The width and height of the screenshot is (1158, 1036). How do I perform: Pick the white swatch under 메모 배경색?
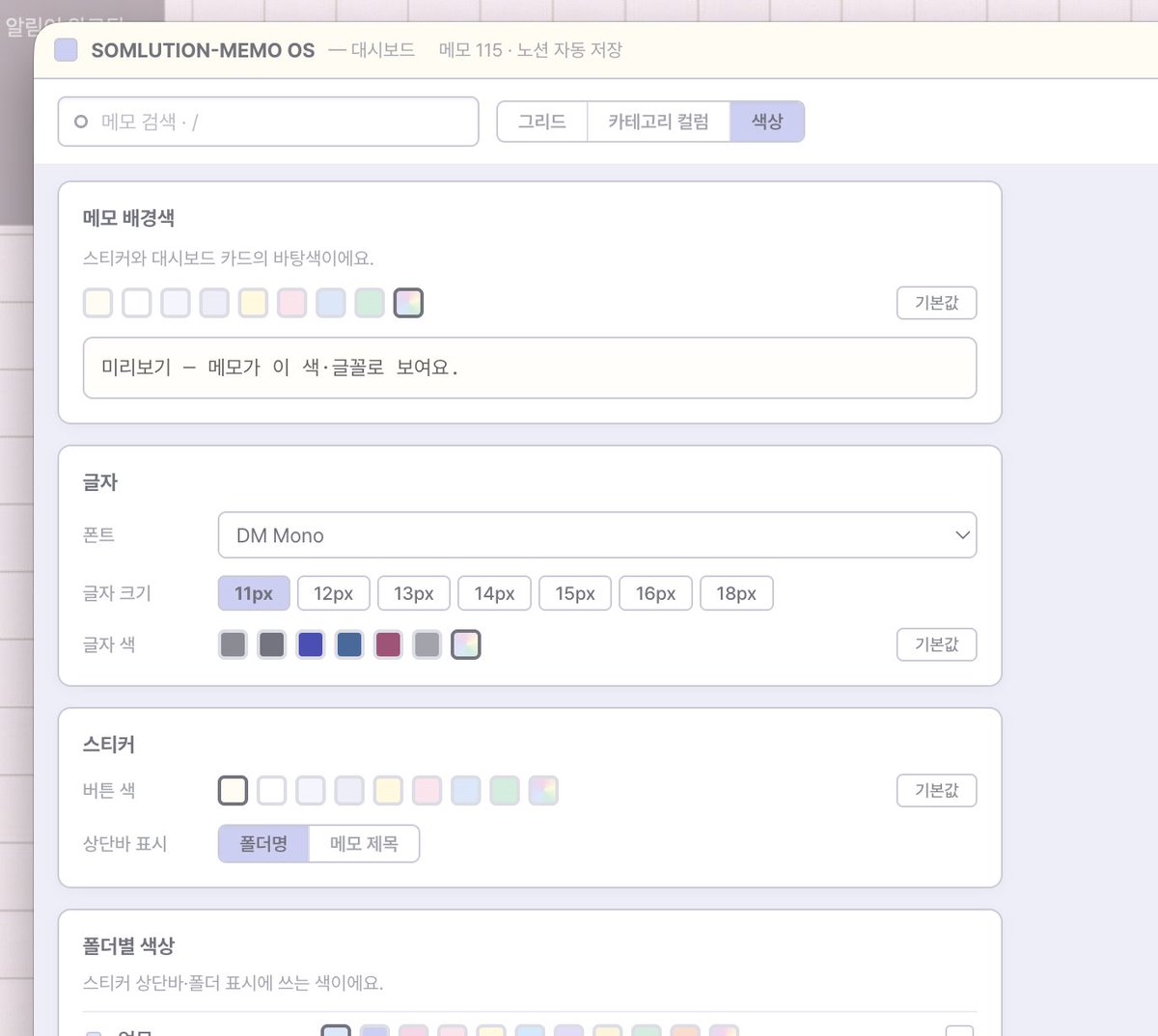pyautogui.click(x=137, y=303)
